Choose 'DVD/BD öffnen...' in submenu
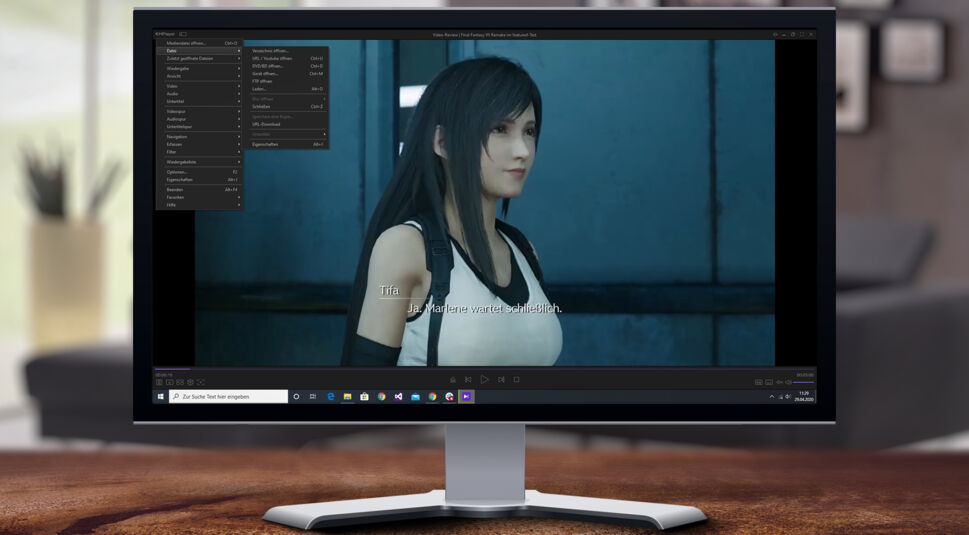 [286, 65]
